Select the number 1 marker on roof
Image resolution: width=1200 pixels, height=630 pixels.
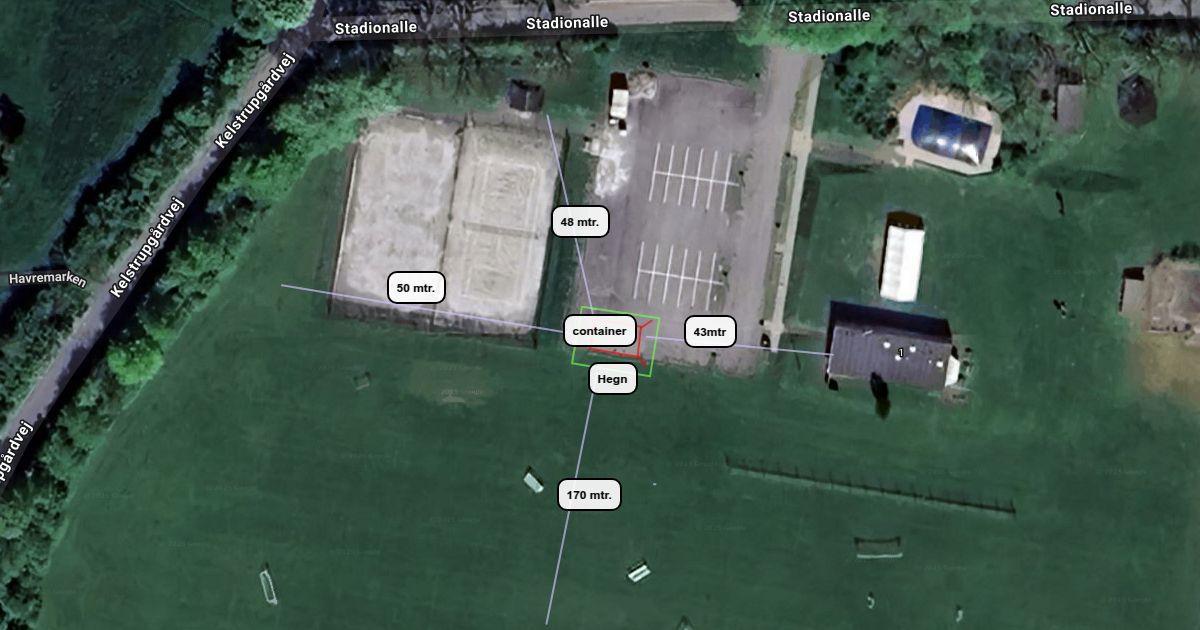pos(901,353)
